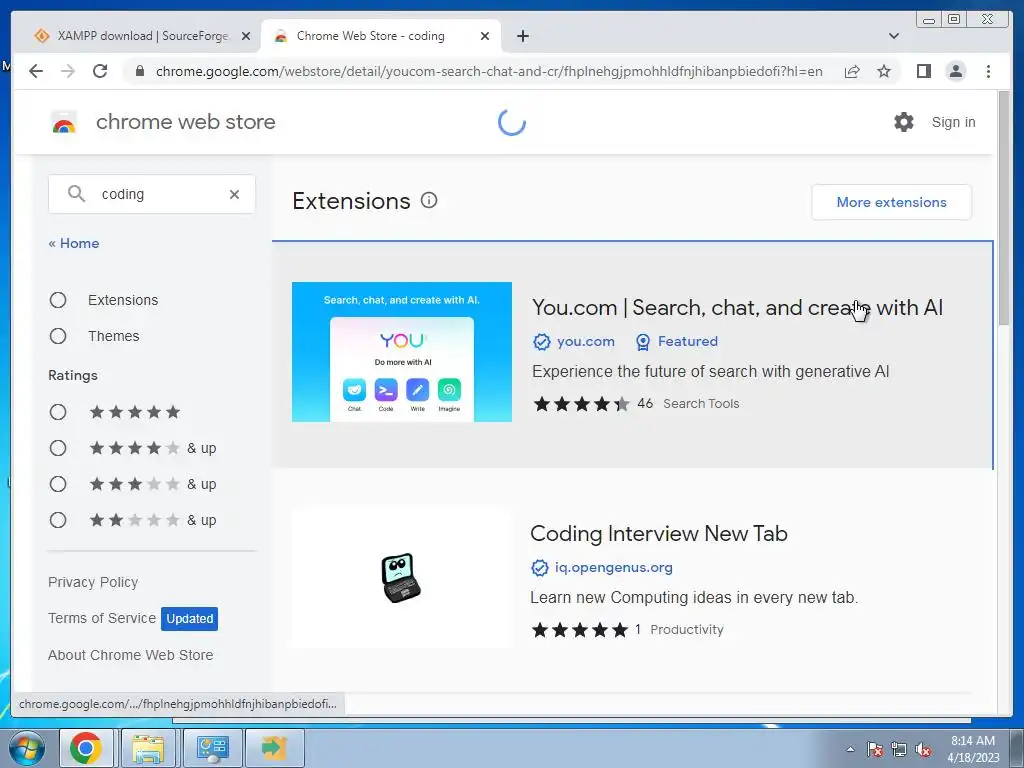The image size is (1024, 768).
Task: Open the Chrome profile avatar
Action: tap(955, 71)
